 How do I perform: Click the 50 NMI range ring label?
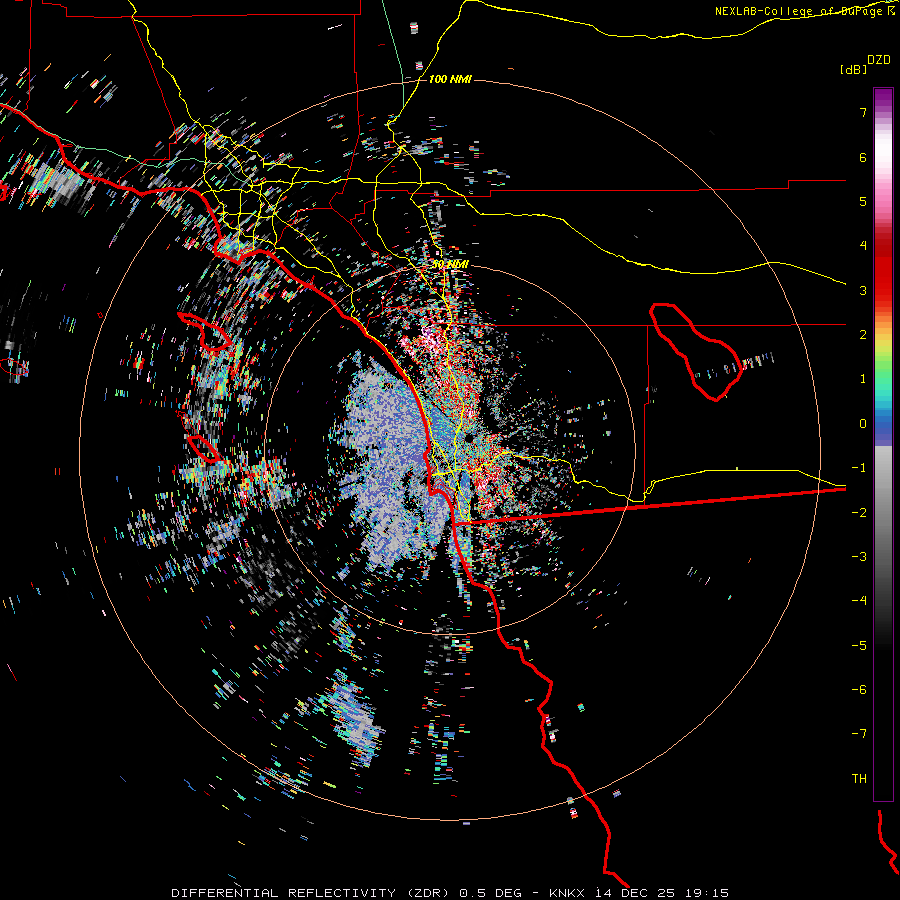click(450, 265)
